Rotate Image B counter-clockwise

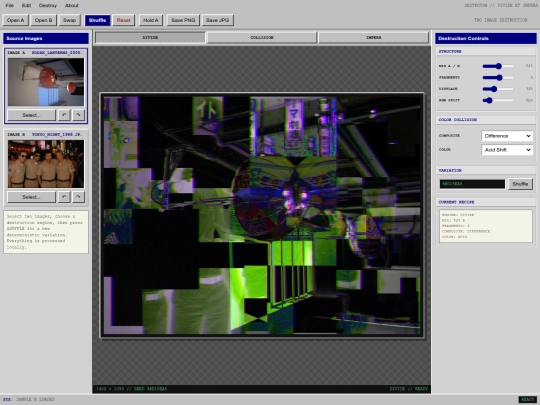(x=64, y=197)
